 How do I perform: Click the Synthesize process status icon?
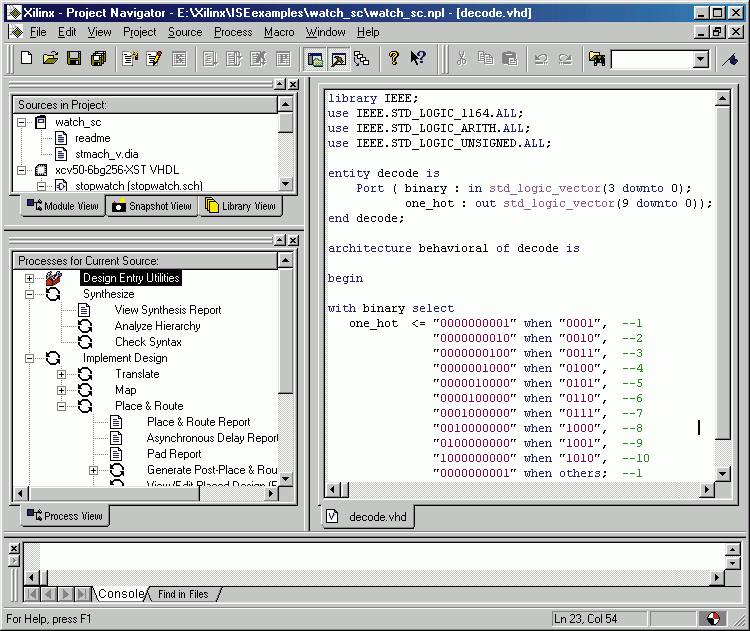point(53,294)
